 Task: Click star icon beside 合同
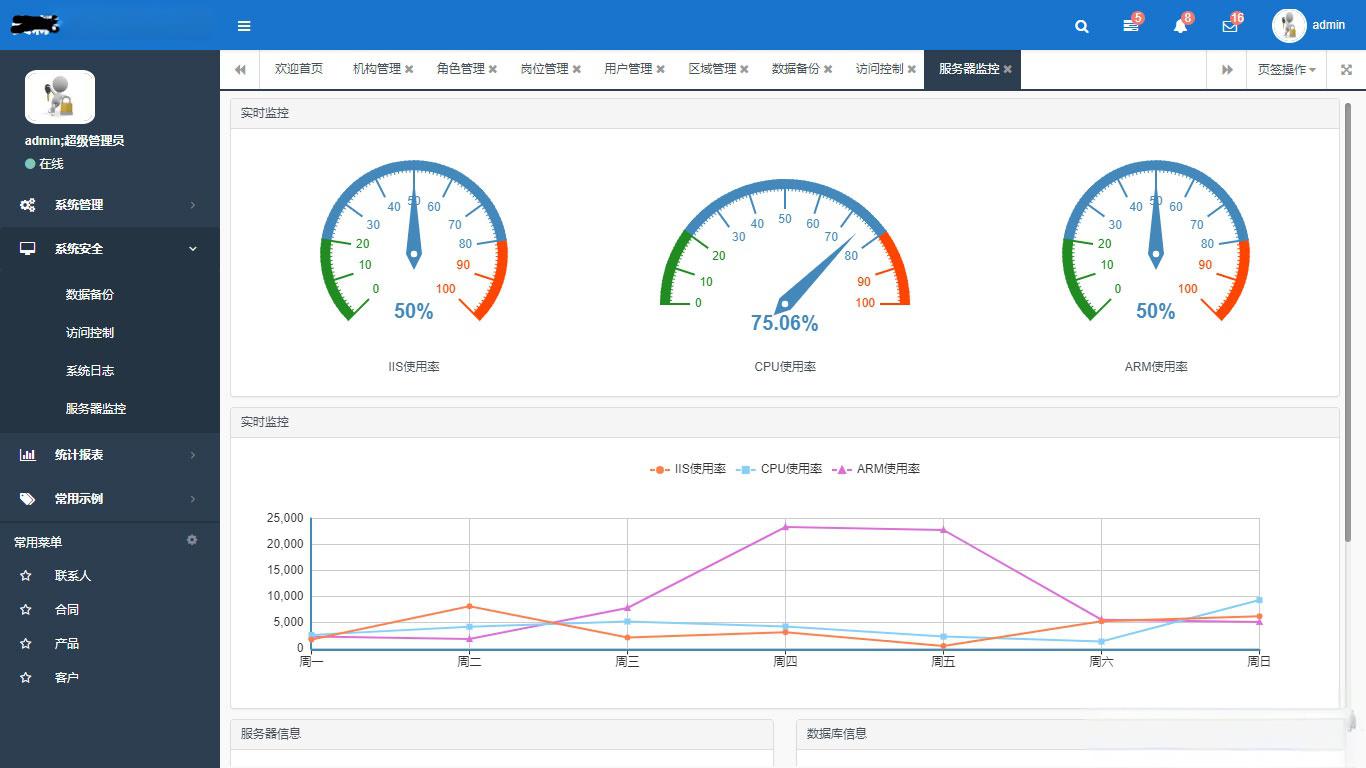(x=26, y=610)
